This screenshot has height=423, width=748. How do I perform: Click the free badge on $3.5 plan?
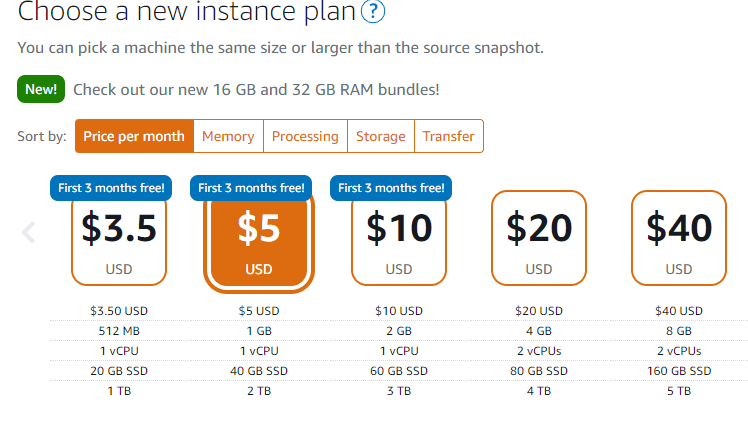pos(111,187)
